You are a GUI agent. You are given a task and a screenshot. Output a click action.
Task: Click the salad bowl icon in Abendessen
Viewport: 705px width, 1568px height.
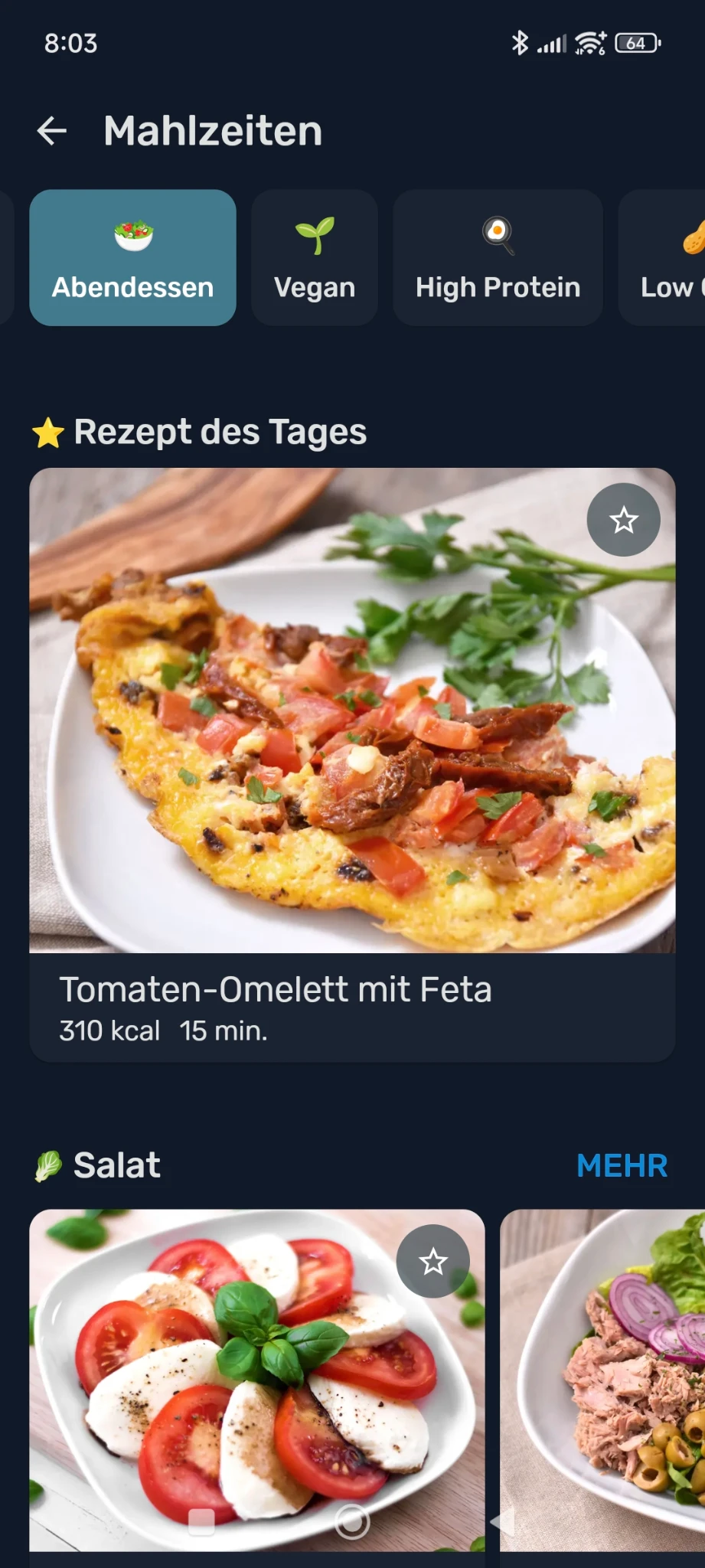pyautogui.click(x=133, y=235)
